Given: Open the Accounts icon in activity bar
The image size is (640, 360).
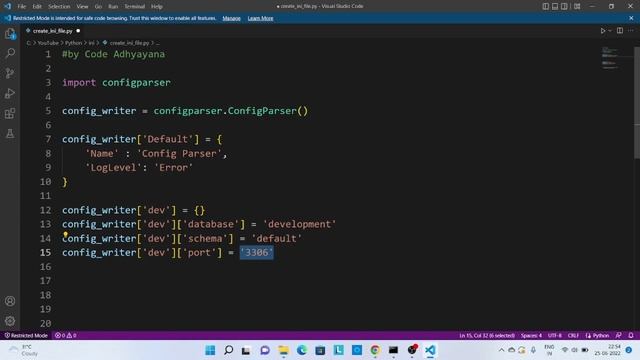Looking at the screenshot, I should pyautogui.click(x=10, y=301).
